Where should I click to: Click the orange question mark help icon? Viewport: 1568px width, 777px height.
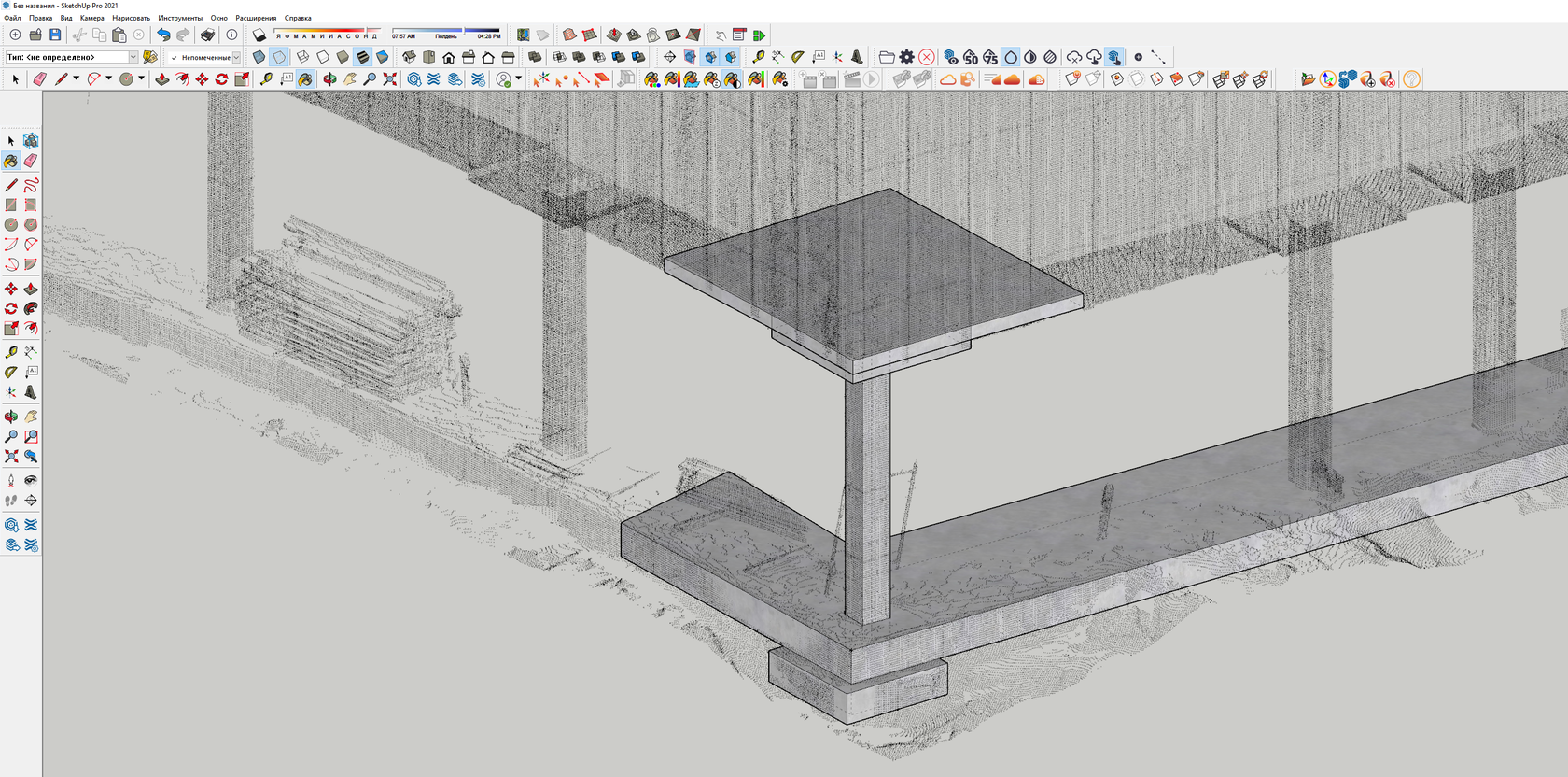tap(1411, 79)
